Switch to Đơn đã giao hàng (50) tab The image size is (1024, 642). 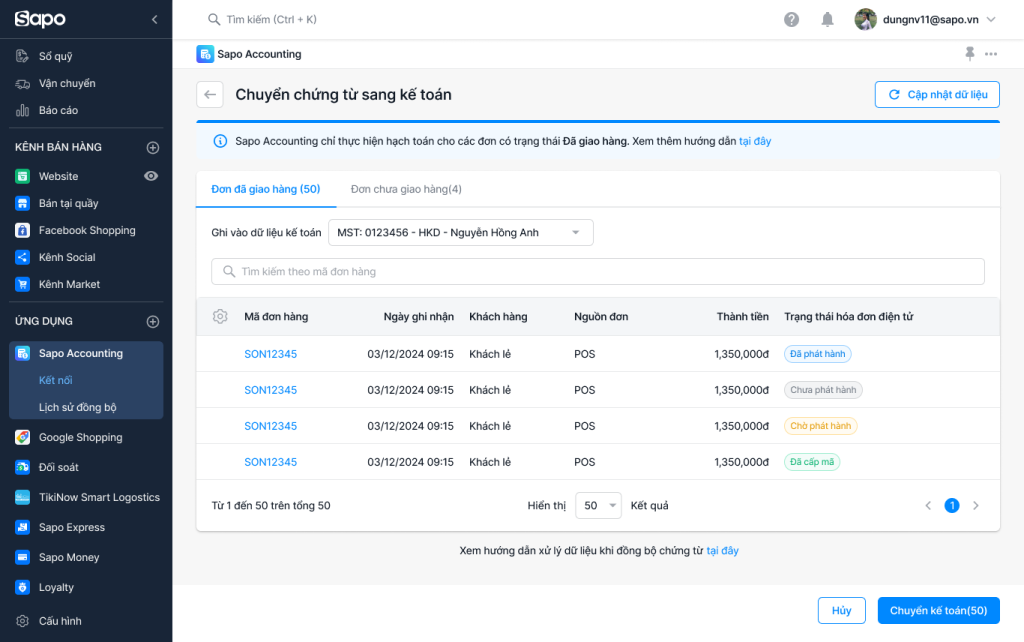point(266,189)
